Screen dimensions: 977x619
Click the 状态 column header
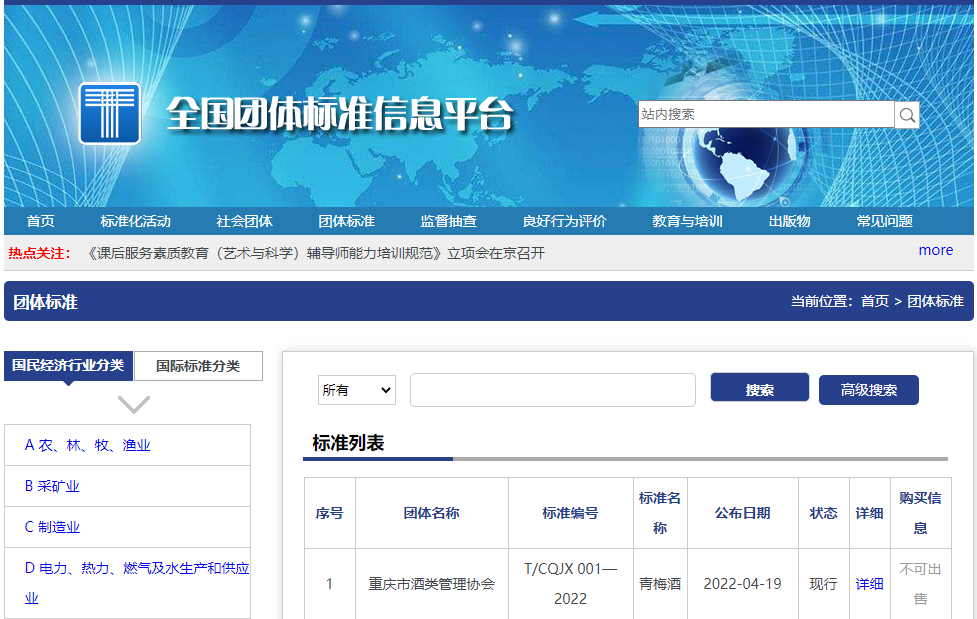click(x=823, y=513)
